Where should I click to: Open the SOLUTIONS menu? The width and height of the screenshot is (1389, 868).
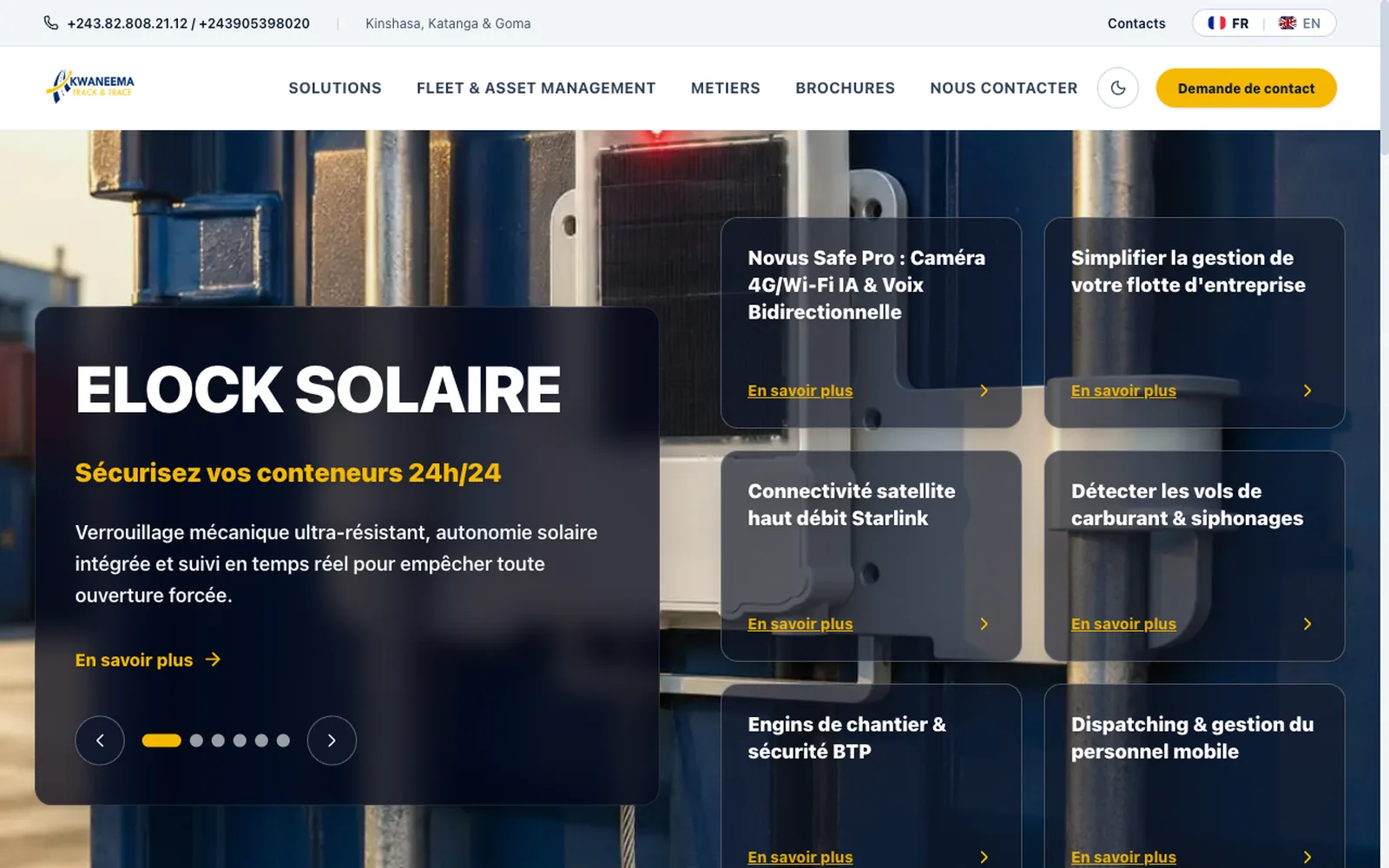(335, 88)
